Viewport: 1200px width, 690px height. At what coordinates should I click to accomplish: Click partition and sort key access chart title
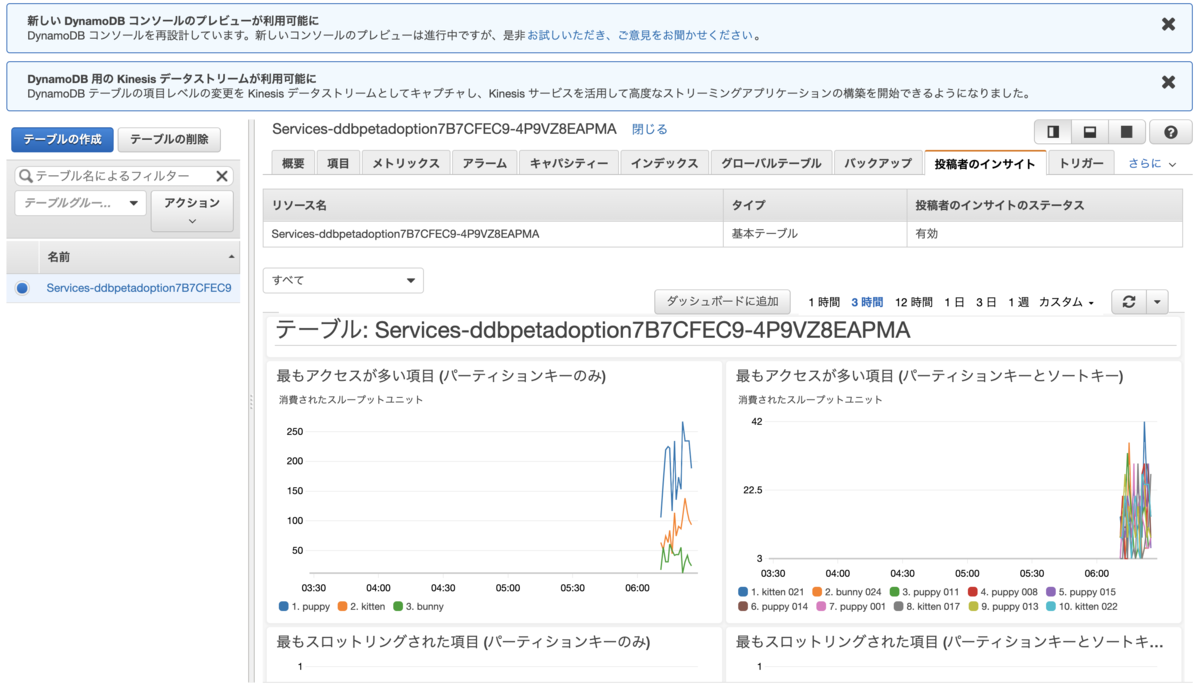click(x=929, y=376)
